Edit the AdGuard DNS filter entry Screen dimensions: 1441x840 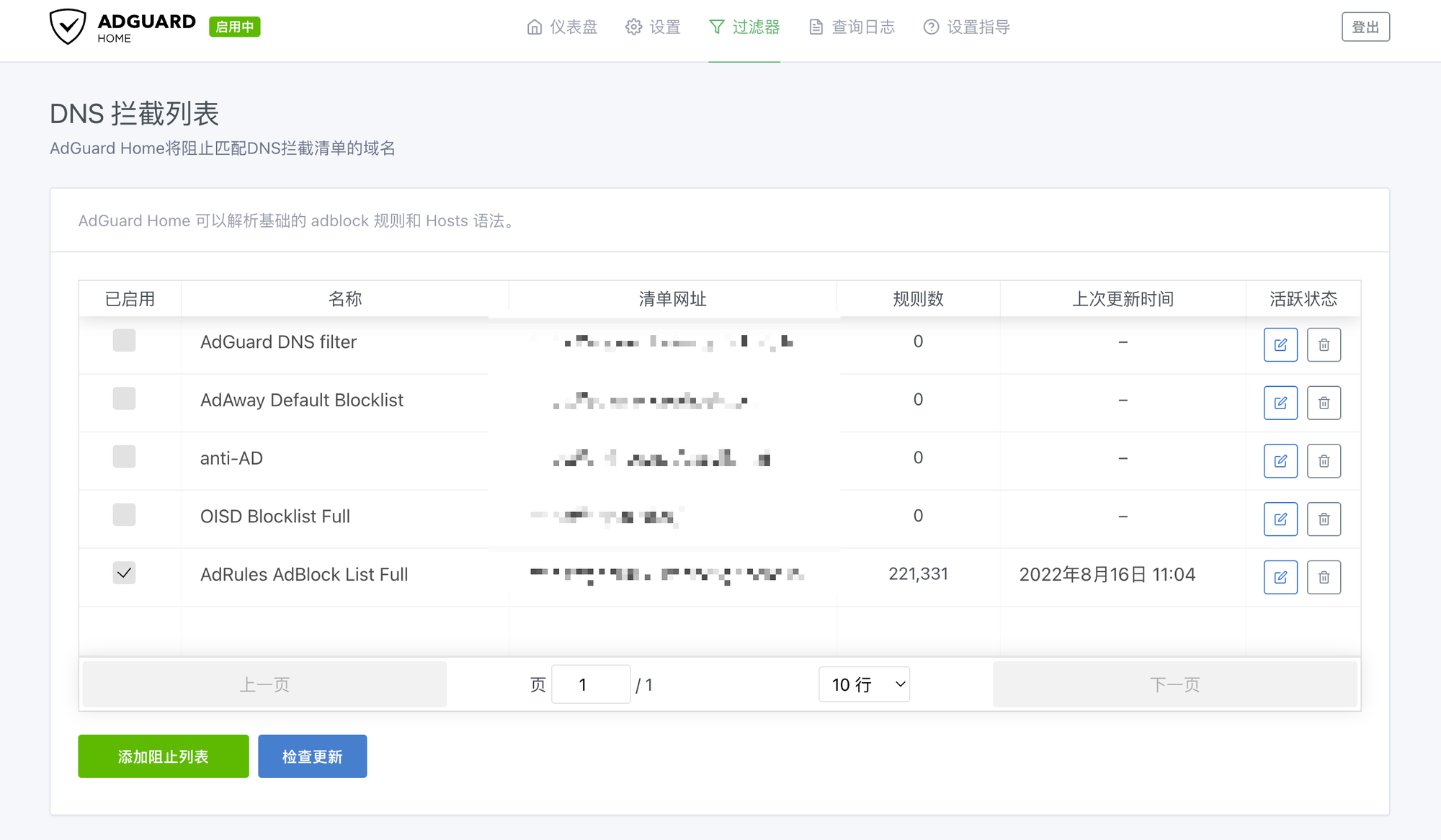(x=1280, y=345)
